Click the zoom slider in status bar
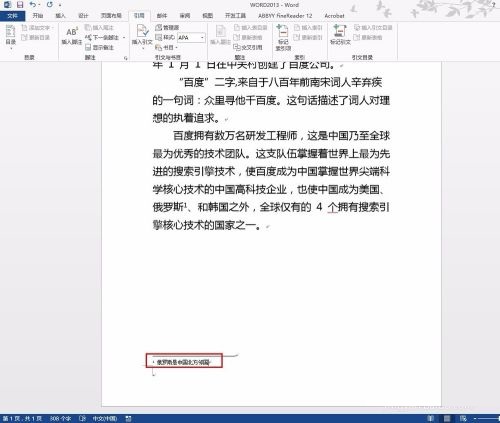 490,418
